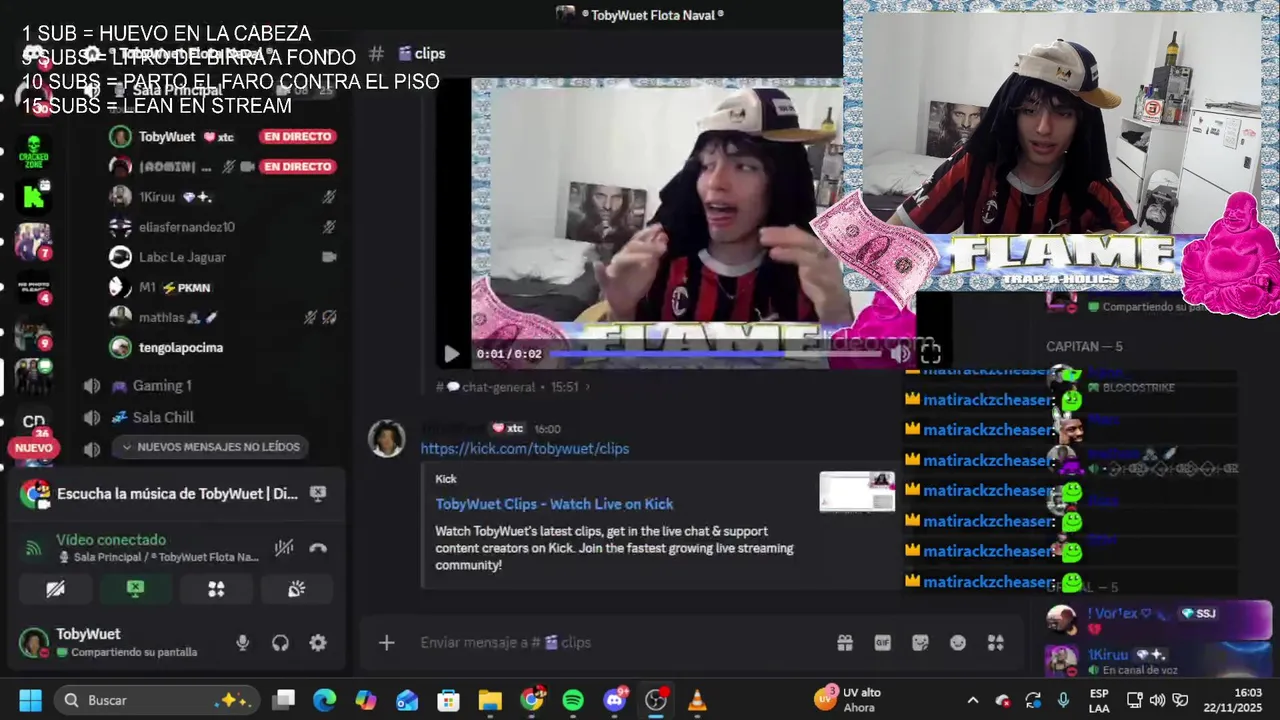This screenshot has width=1280, height=720.
Task: Open the Kick embed thumbnail image
Action: tap(857, 491)
